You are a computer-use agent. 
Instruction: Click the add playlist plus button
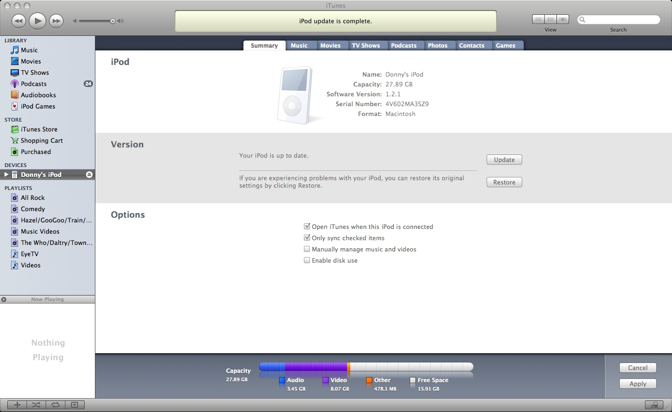point(17,405)
